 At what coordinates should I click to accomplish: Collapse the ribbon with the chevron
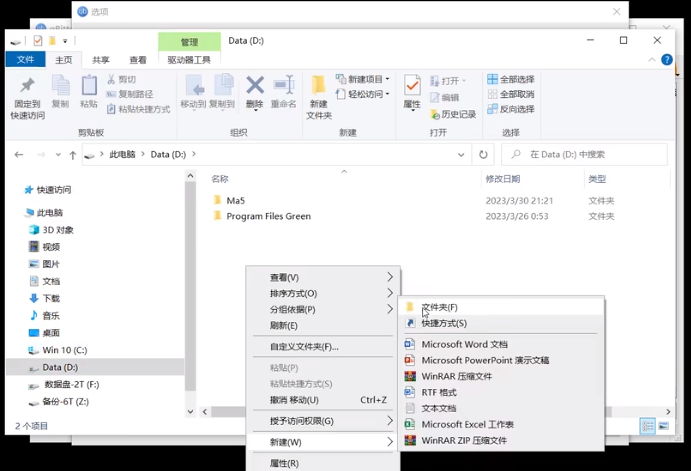(x=652, y=59)
